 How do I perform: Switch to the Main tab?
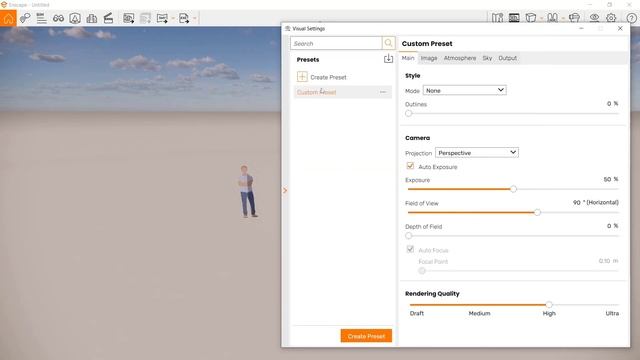(408, 58)
